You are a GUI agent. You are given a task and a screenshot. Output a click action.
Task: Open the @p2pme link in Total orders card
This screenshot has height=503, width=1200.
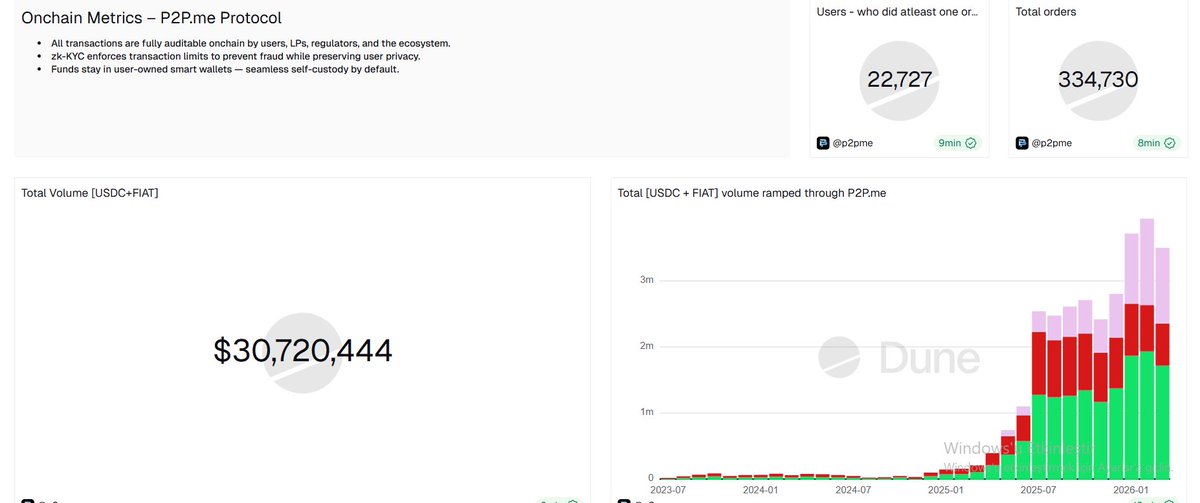tap(1052, 143)
